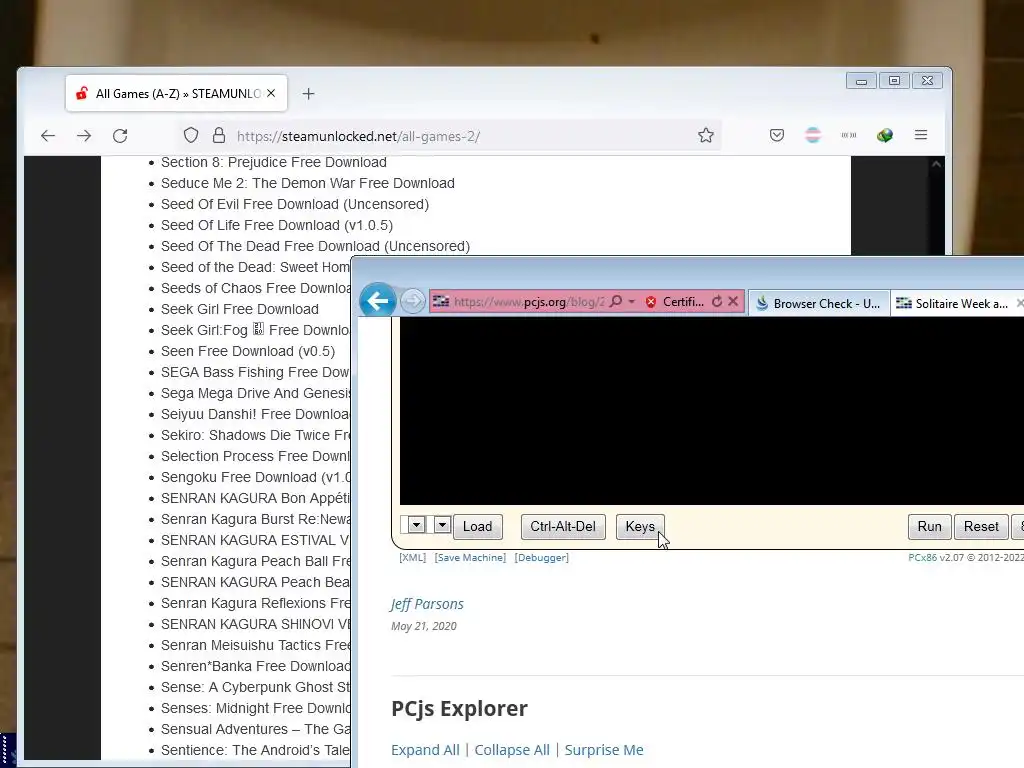Click the Collapse All link
The width and height of the screenshot is (1024, 768).
[512, 750]
